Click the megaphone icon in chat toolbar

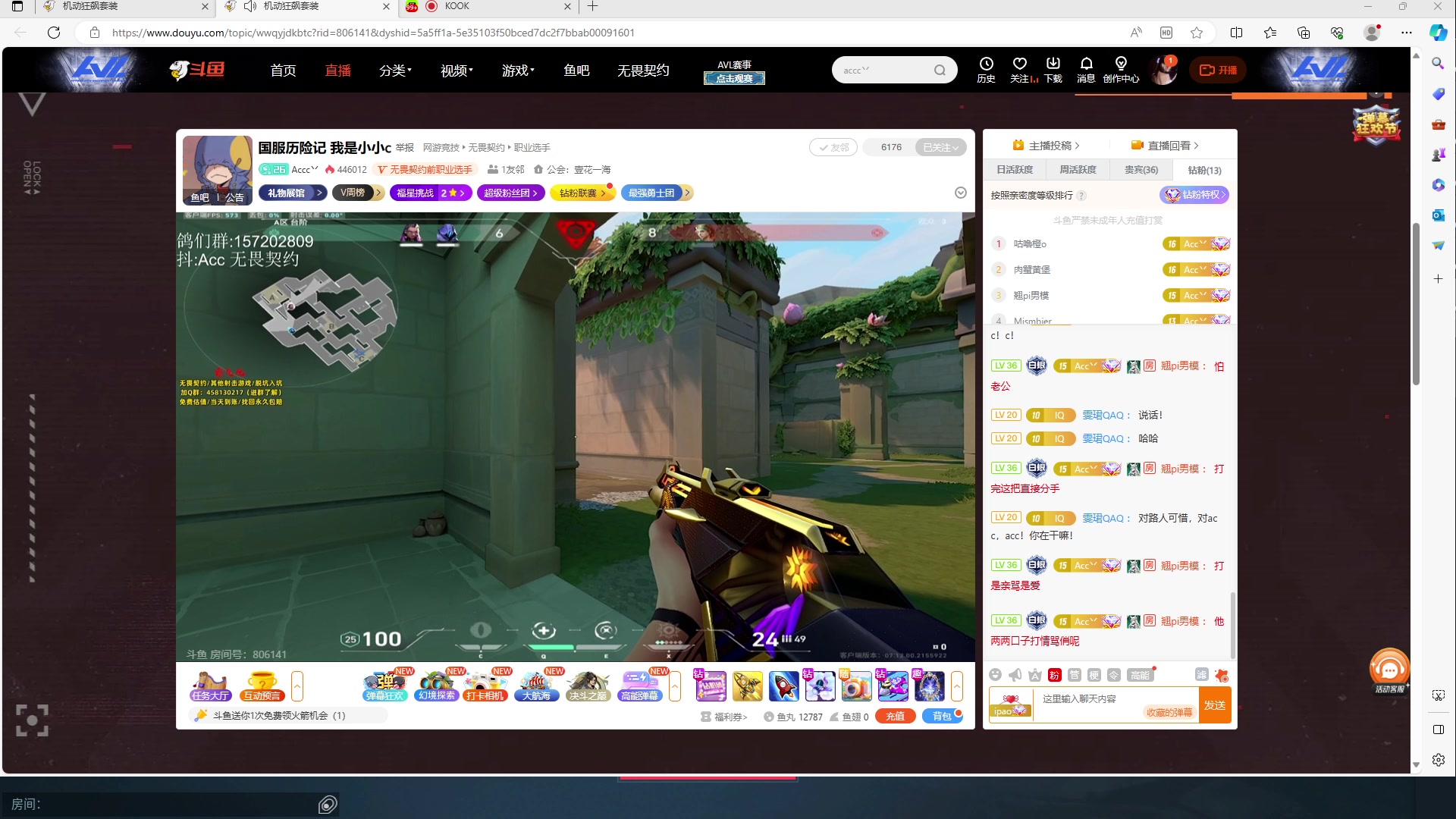tap(1015, 675)
